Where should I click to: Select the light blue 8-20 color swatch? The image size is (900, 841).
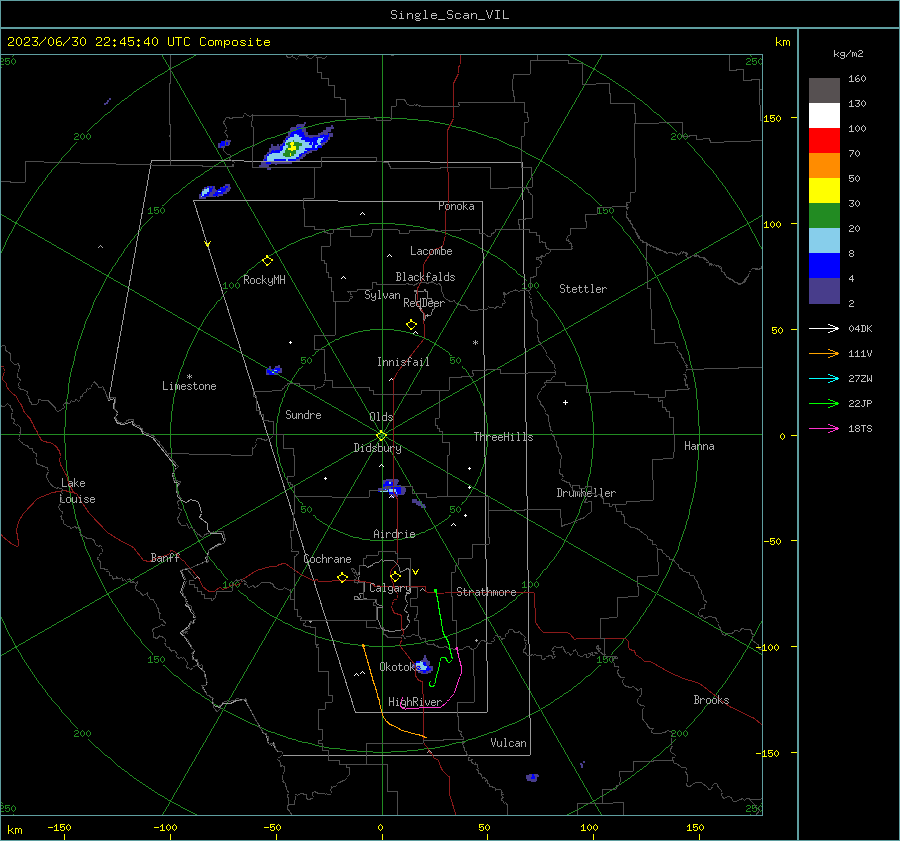click(824, 241)
